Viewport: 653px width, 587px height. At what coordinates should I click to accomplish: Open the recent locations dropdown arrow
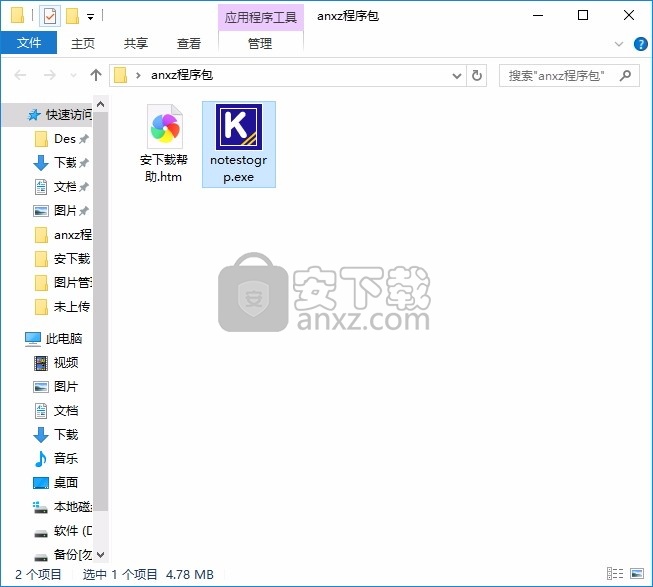(x=73, y=76)
